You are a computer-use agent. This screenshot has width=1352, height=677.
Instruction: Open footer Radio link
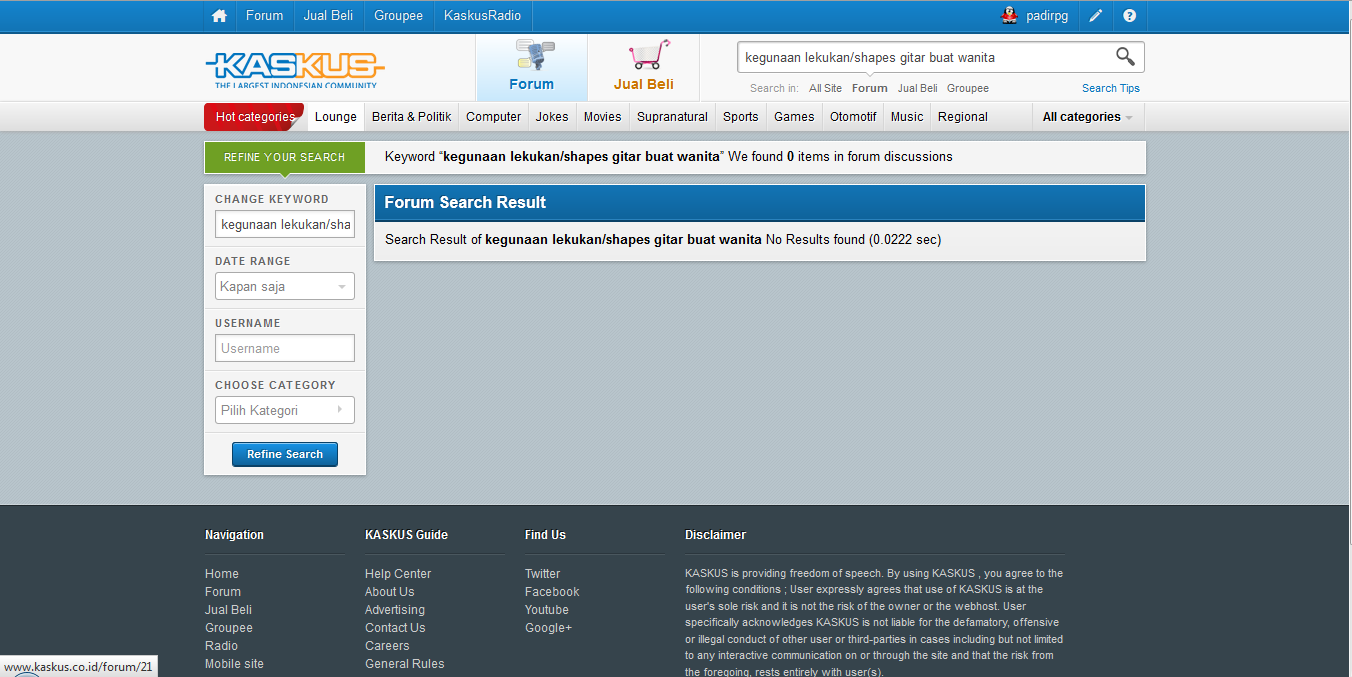[x=221, y=646]
